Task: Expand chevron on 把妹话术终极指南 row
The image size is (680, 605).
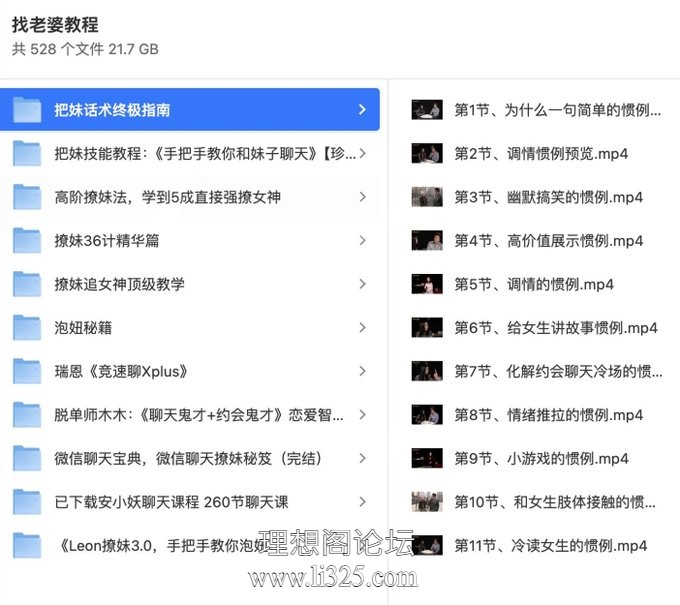Action: click(x=362, y=110)
